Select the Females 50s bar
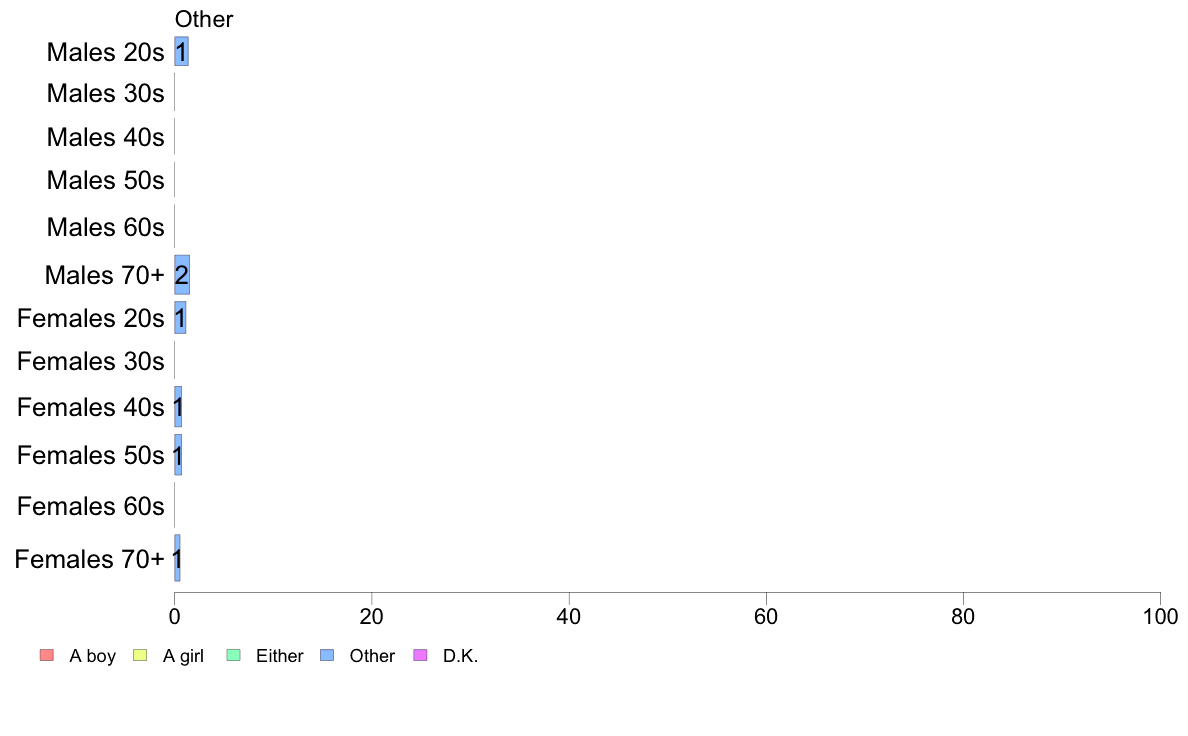 click(178, 455)
